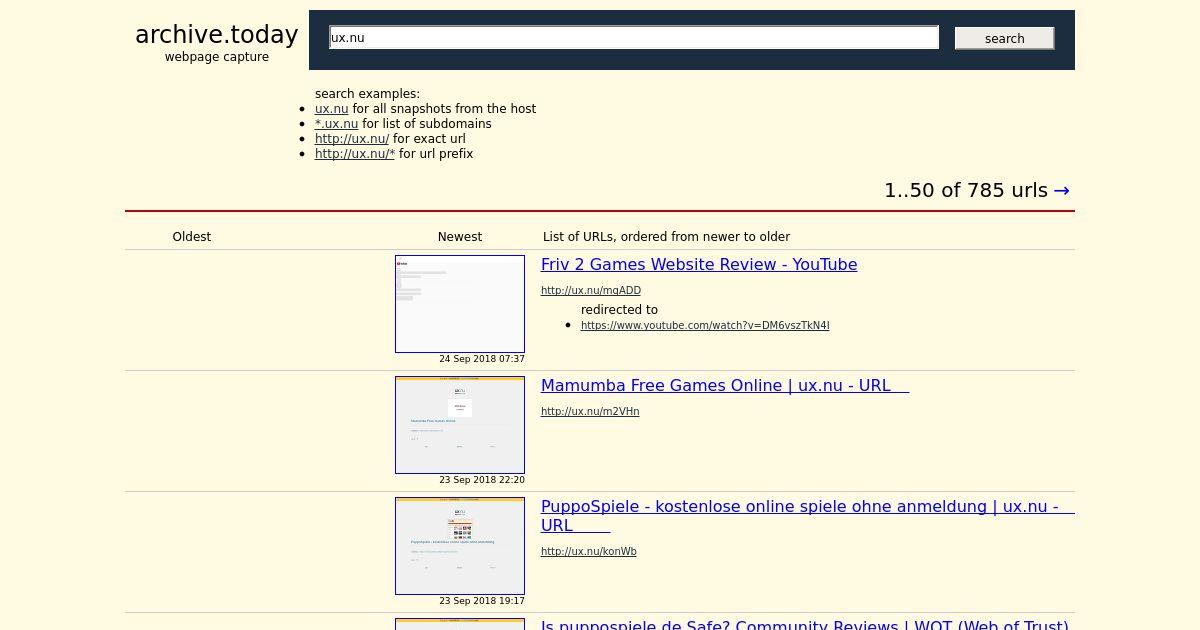Open the *.ux.nu subdomains example link
1200x630 pixels.
pos(336,124)
